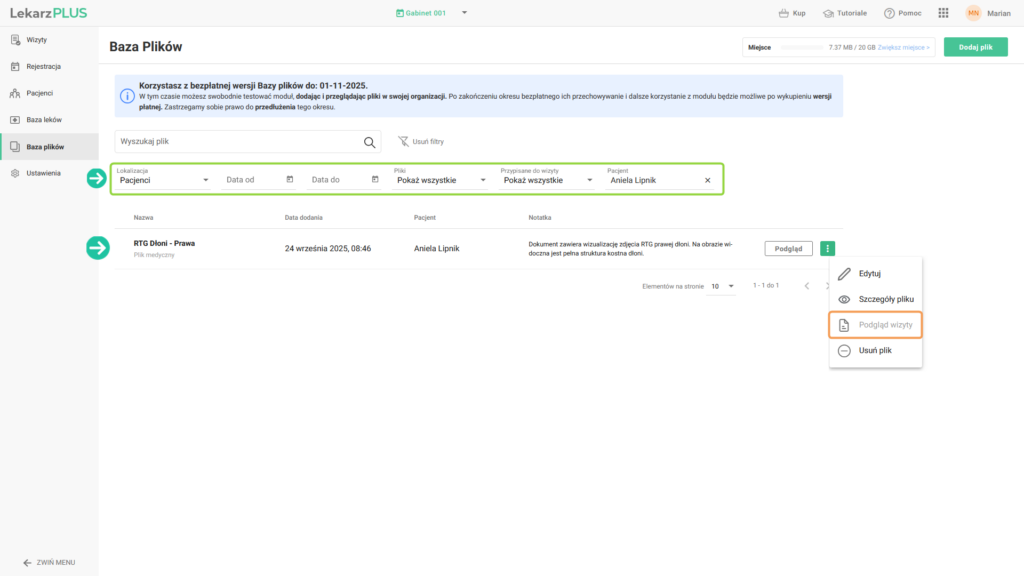This screenshot has width=1024, height=576.
Task: Choose Usuń plik in the context menu
Action: (x=874, y=351)
